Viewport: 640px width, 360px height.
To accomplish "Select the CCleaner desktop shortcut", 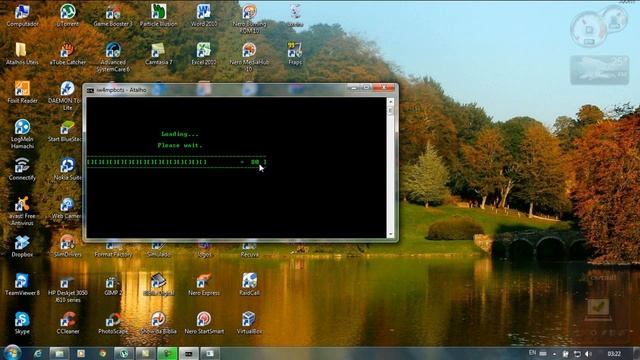I will coord(68,323).
